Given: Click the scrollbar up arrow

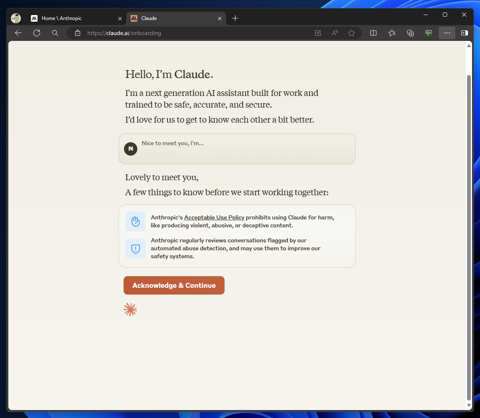Looking at the screenshot, I should (x=469, y=46).
